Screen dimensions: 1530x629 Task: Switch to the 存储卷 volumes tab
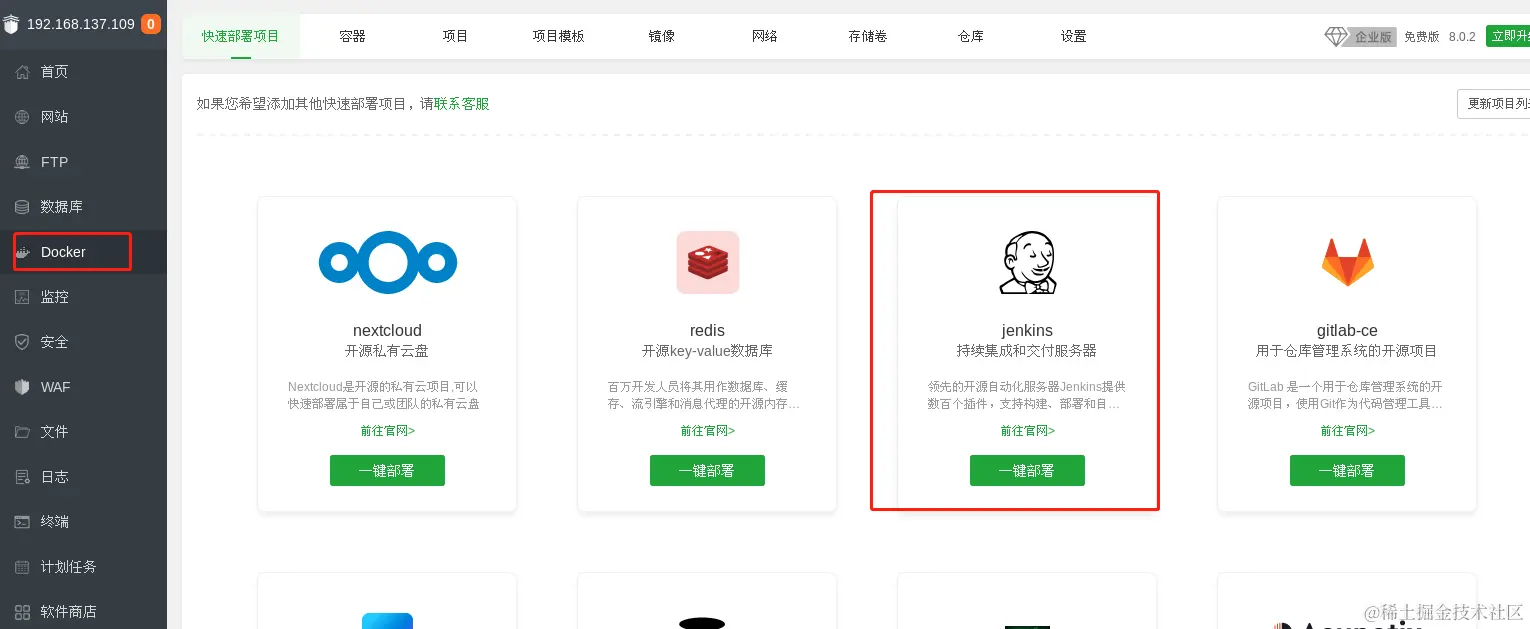[868, 36]
